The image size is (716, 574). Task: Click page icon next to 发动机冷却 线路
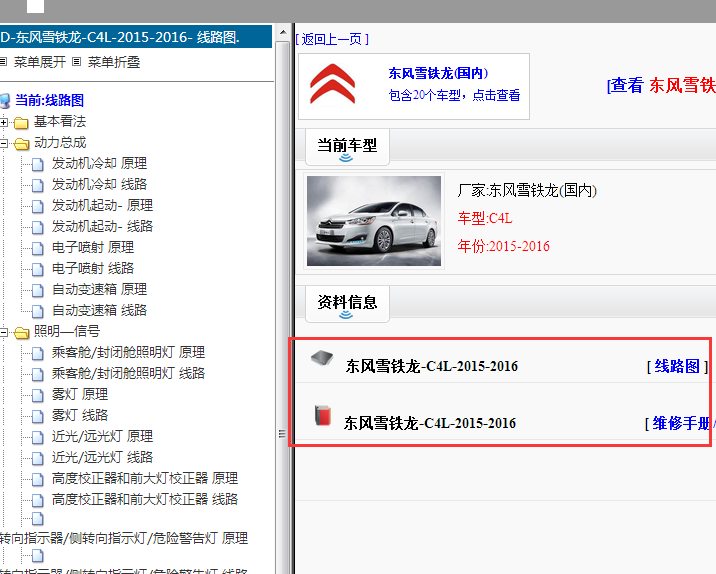pyautogui.click(x=38, y=185)
